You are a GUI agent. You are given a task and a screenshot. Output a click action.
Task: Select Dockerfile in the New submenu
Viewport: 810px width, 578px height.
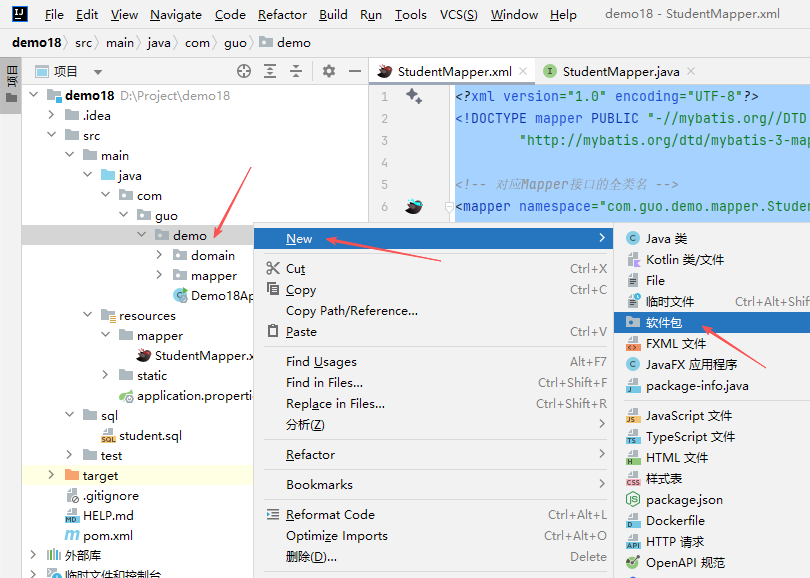pos(675,521)
